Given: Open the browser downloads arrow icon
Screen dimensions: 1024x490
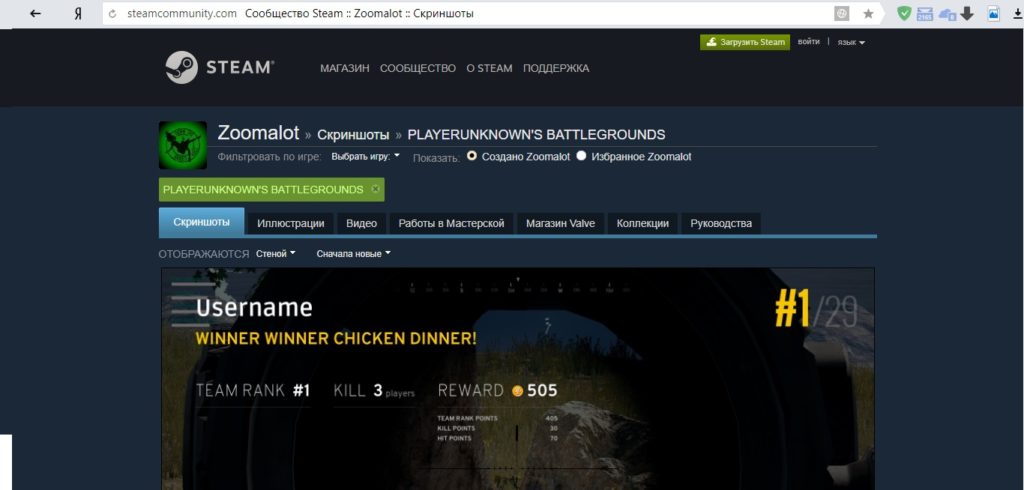Looking at the screenshot, I should tap(967, 14).
